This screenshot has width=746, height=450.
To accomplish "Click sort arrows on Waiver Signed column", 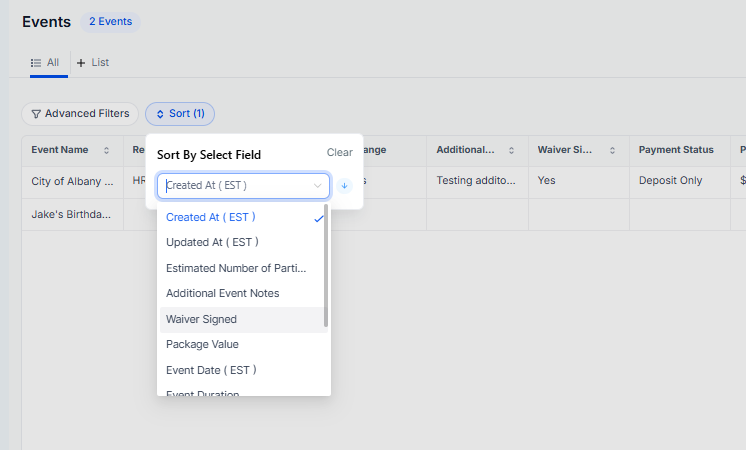I will pyautogui.click(x=613, y=150).
